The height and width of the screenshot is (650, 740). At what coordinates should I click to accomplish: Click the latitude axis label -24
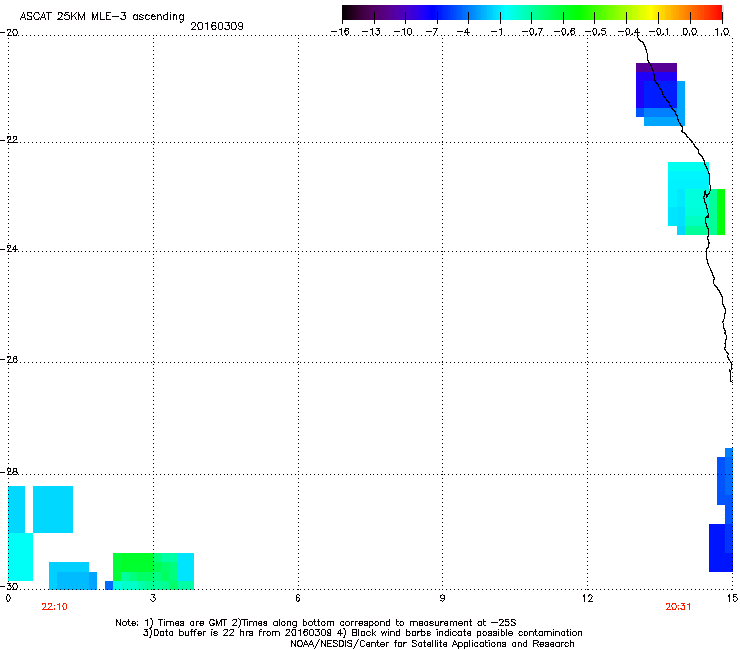[x=9, y=248]
